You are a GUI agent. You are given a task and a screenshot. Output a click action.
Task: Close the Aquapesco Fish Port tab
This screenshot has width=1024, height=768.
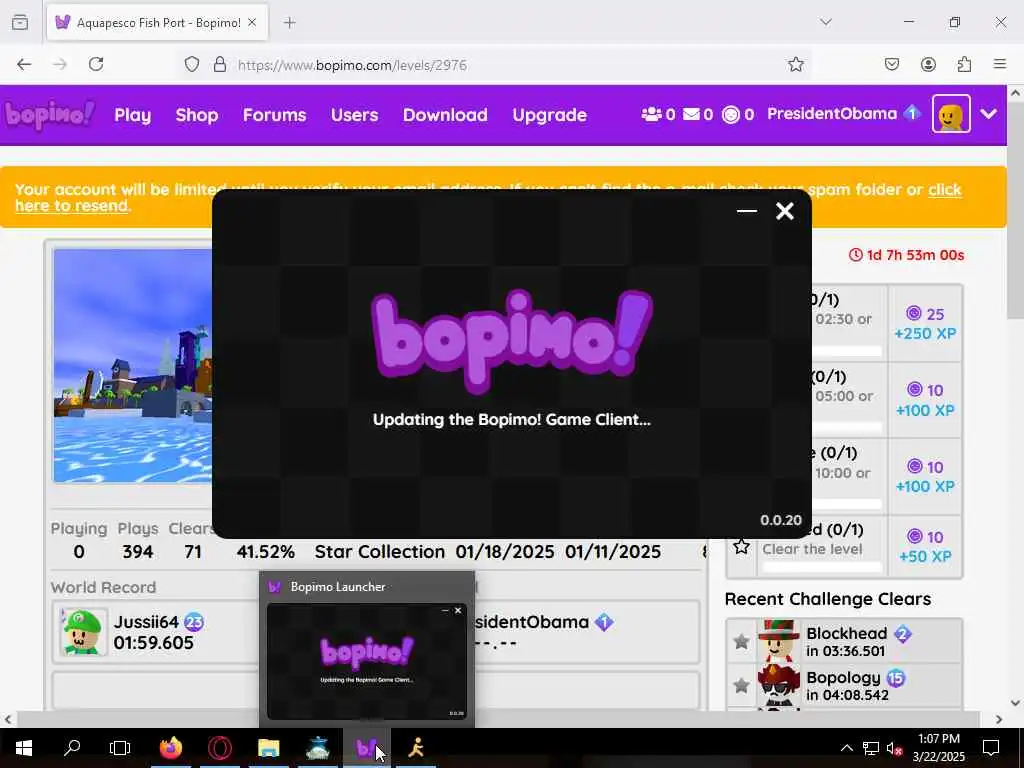coord(252,23)
